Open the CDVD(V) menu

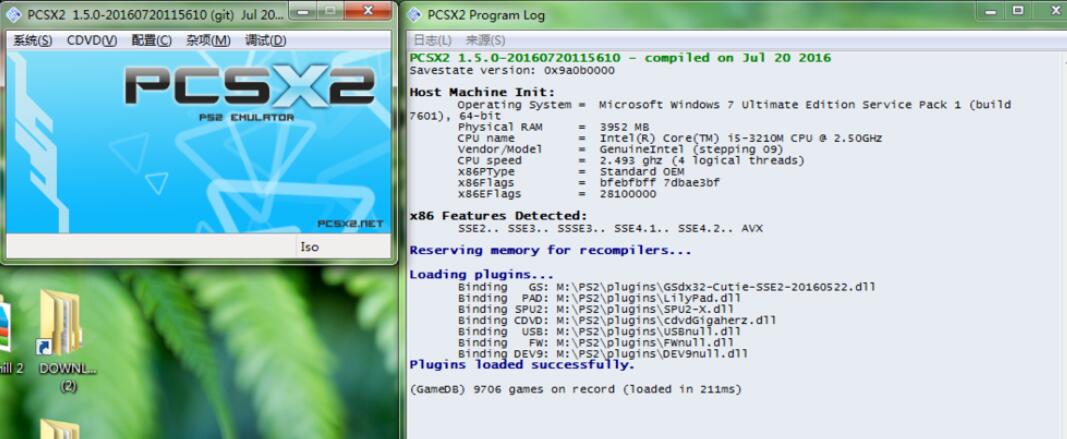coord(92,41)
